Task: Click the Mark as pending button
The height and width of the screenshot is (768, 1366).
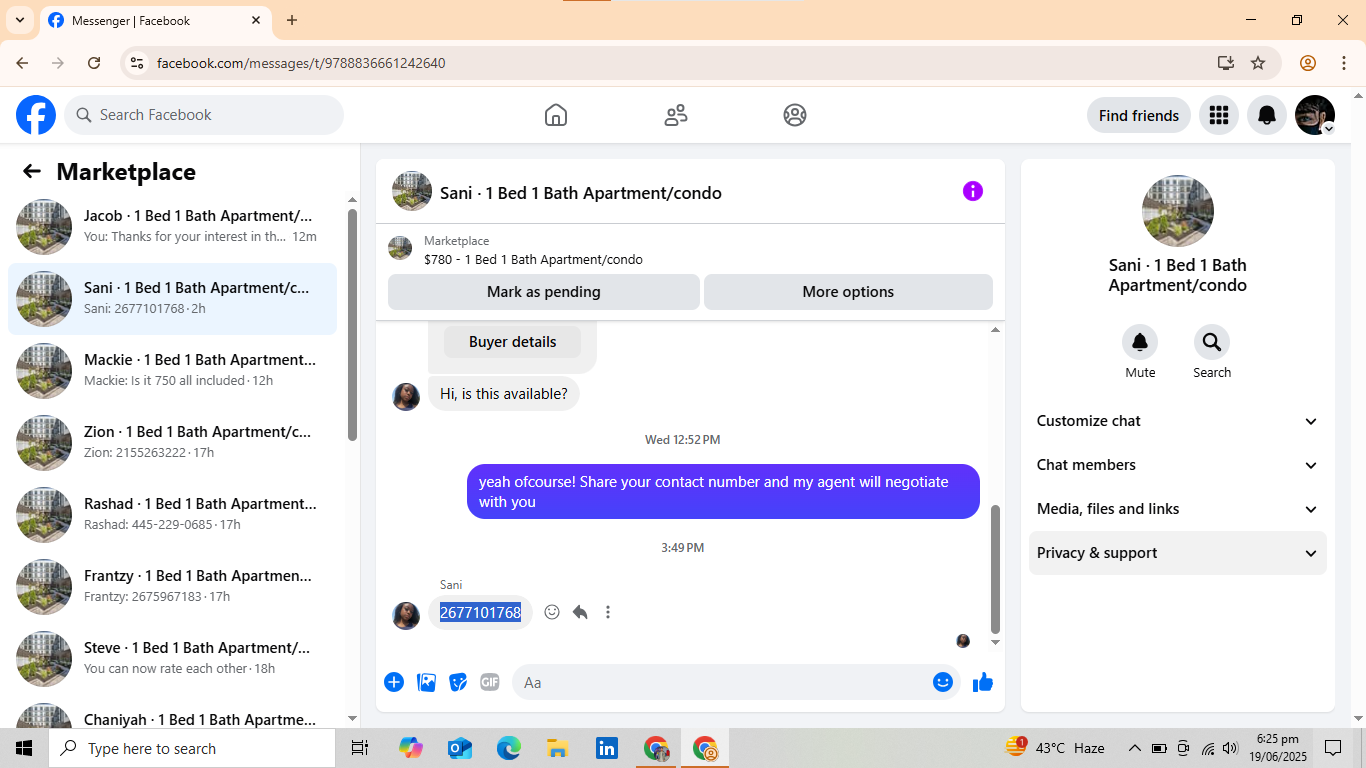Action: point(544,292)
